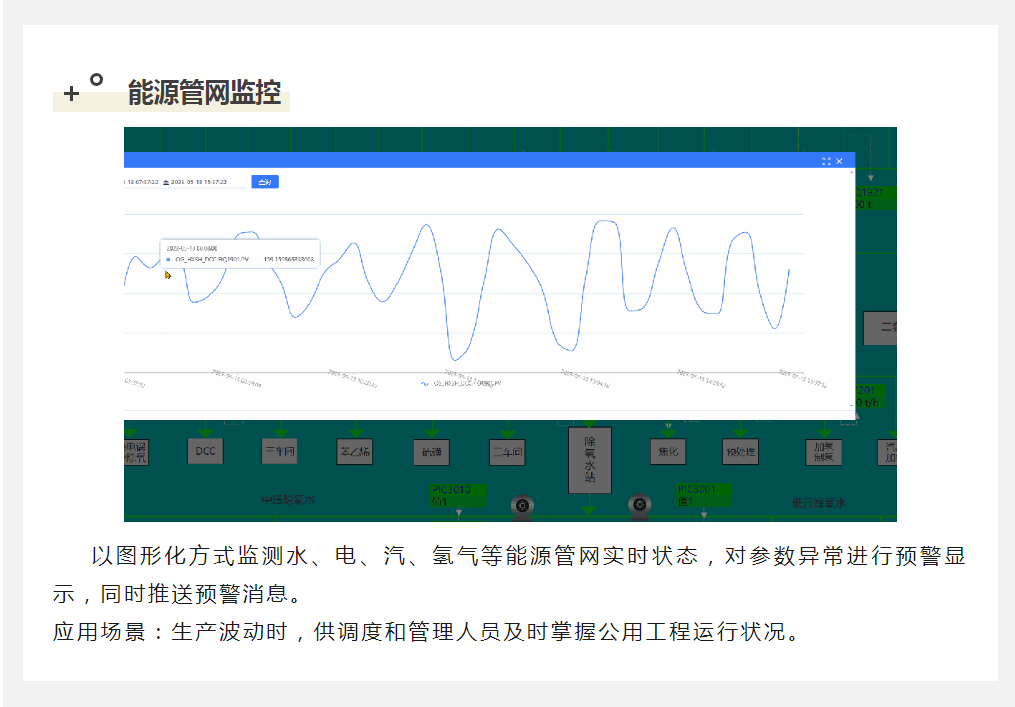
Task: Select the 焦化 unit block
Action: point(667,452)
